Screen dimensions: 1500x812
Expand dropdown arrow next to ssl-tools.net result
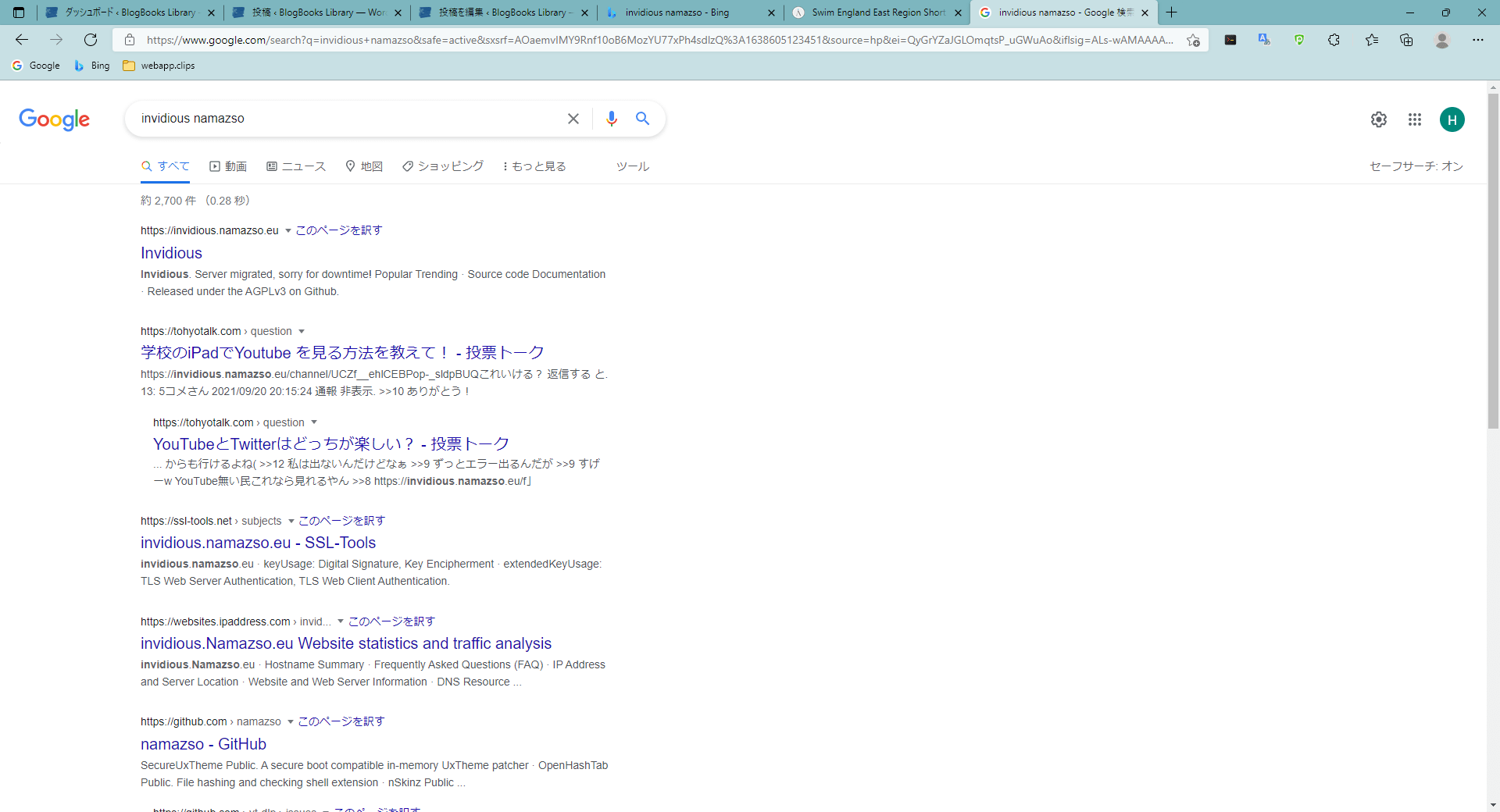click(291, 522)
